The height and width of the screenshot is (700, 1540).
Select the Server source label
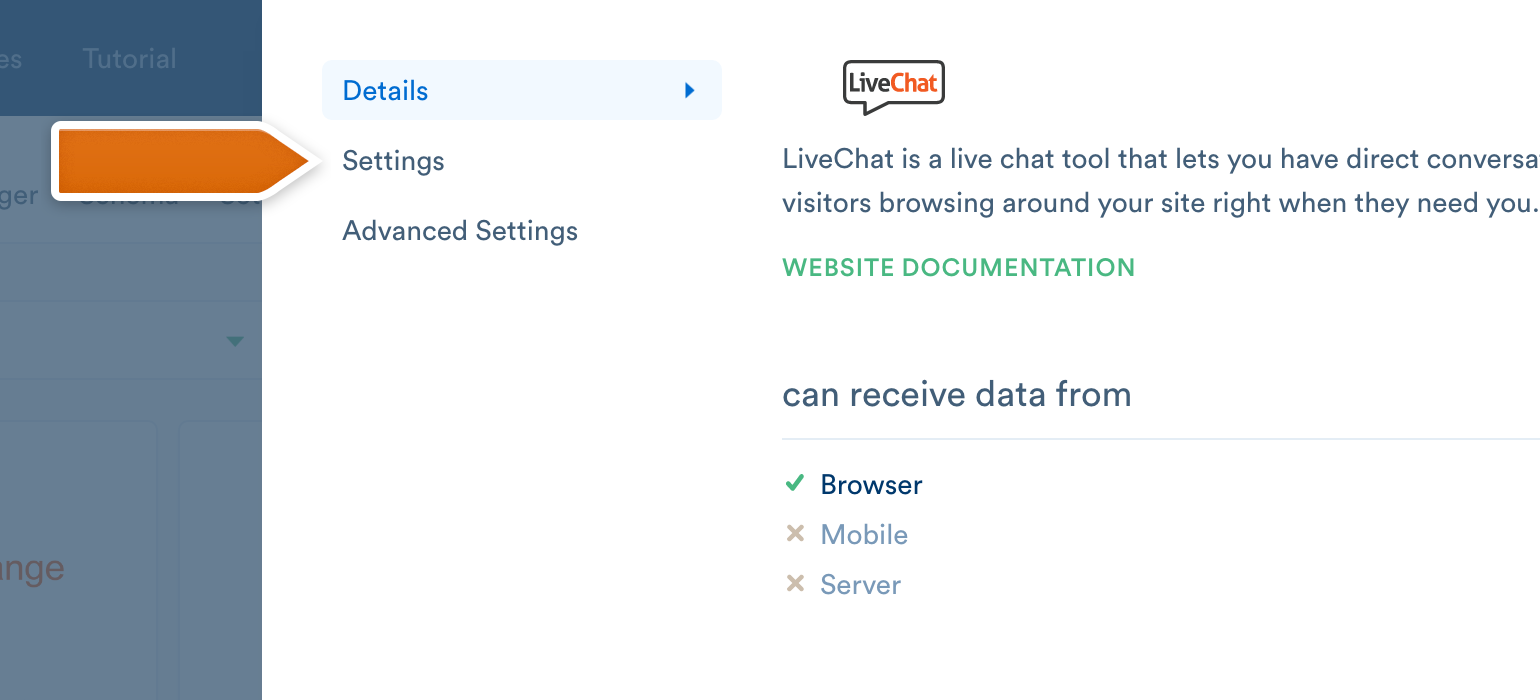[x=860, y=585]
